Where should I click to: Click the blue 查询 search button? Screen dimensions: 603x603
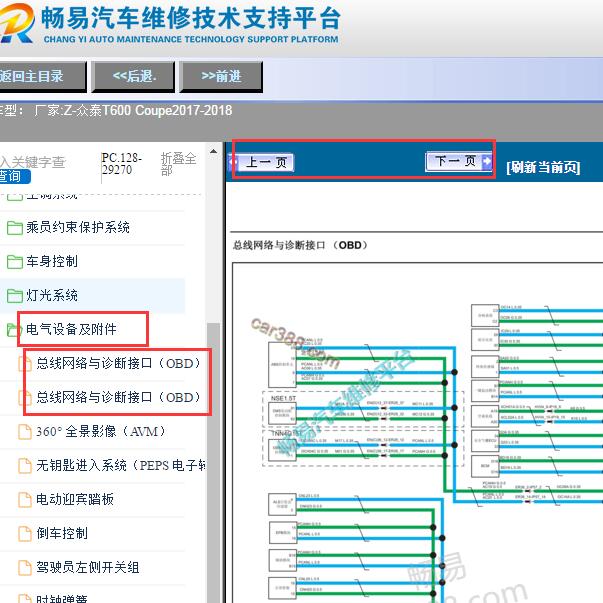point(15,177)
